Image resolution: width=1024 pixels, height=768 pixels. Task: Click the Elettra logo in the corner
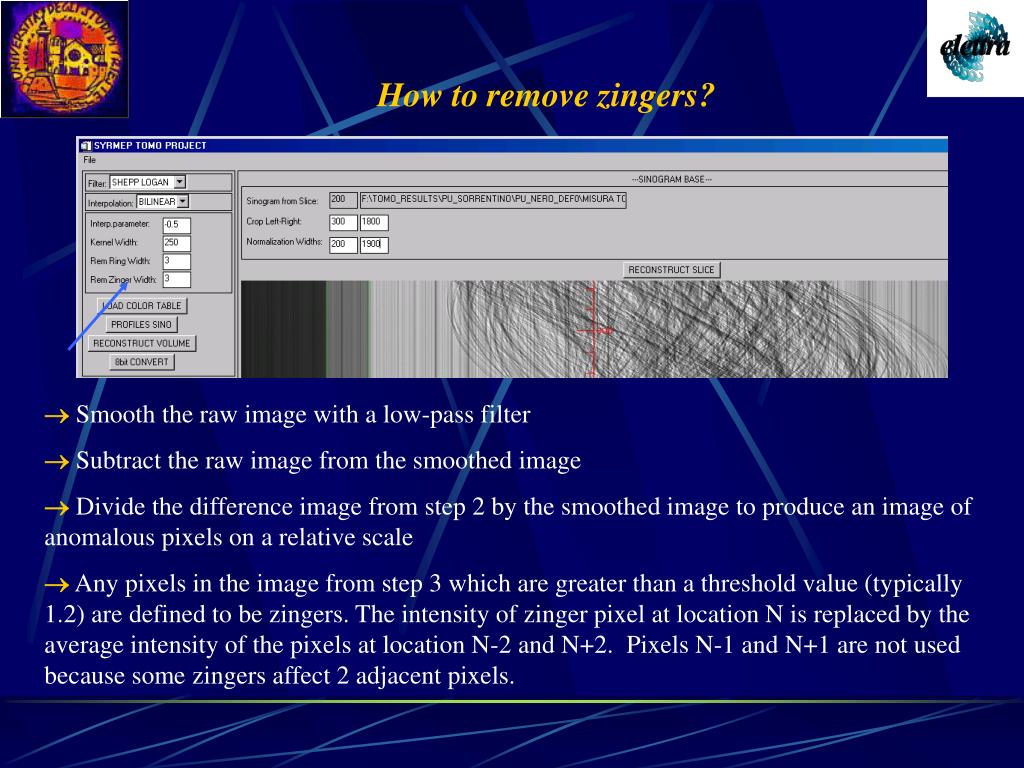(x=975, y=48)
